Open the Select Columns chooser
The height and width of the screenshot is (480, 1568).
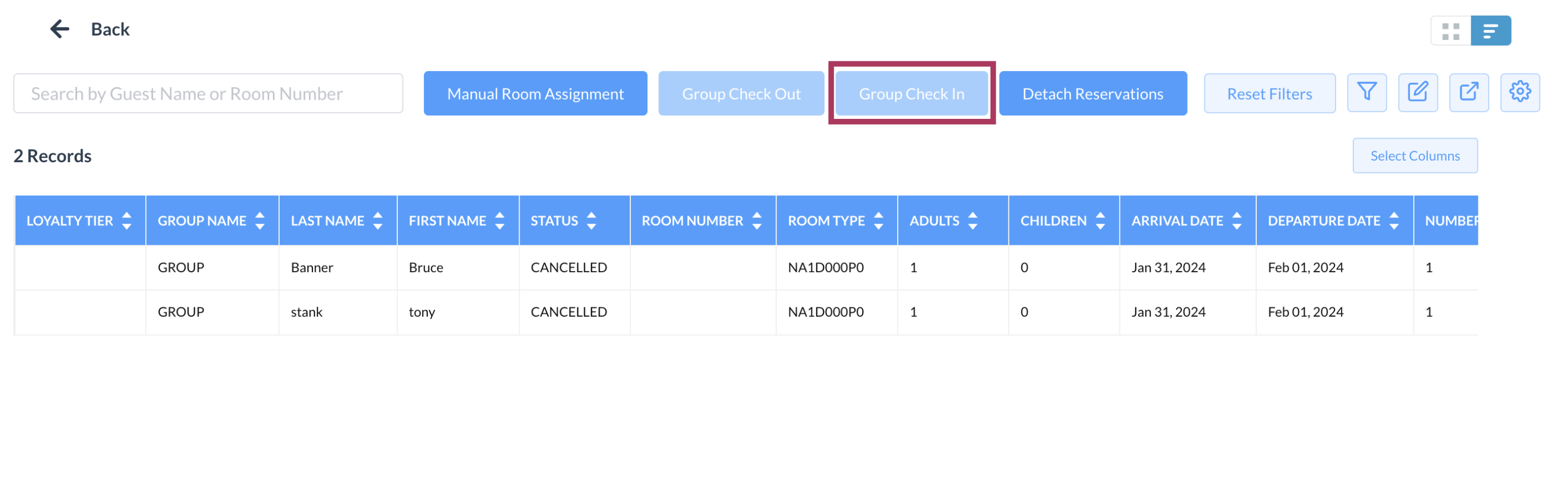[x=1414, y=156]
